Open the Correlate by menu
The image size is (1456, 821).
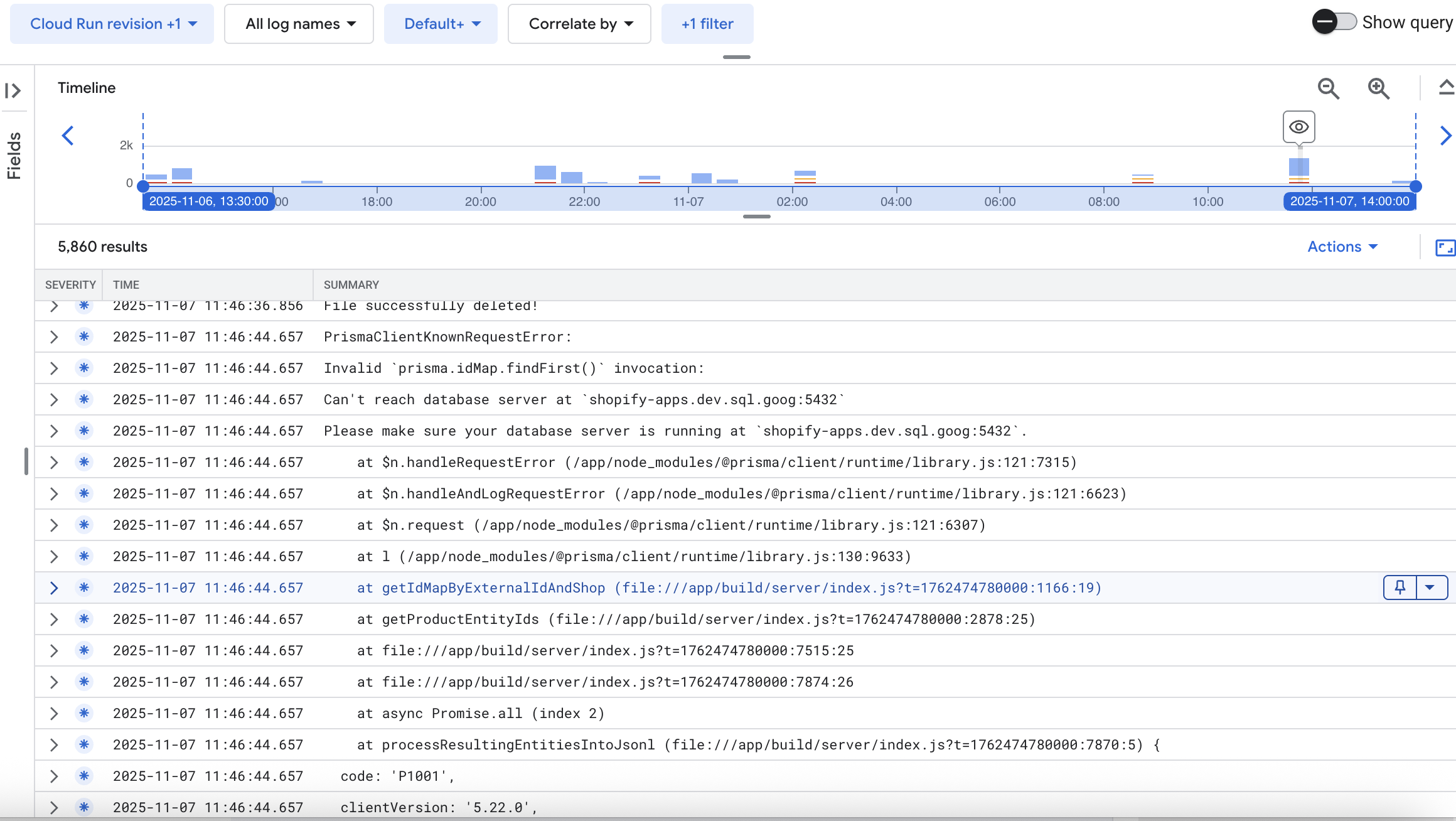(579, 24)
